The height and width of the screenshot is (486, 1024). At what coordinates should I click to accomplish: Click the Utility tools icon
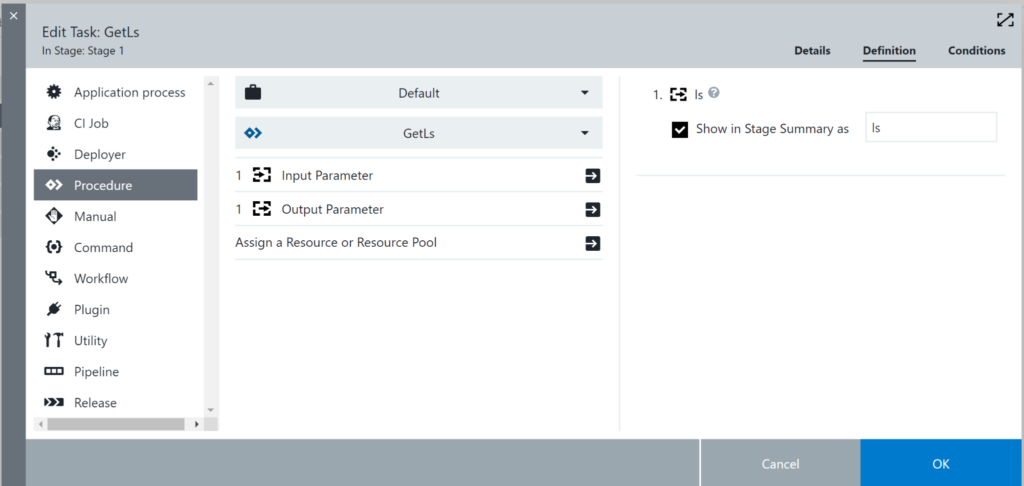click(54, 340)
